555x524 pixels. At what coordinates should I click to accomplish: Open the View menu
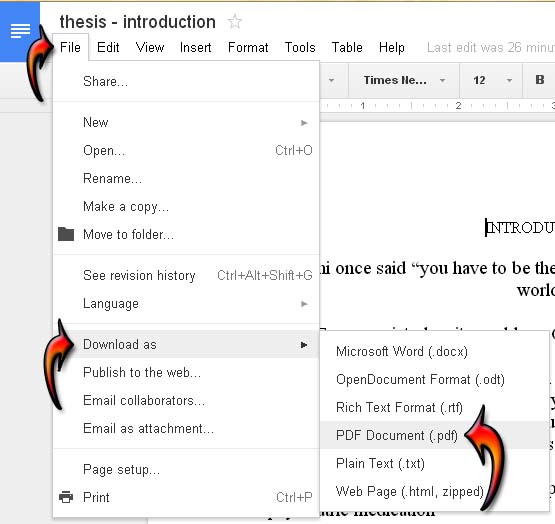150,47
